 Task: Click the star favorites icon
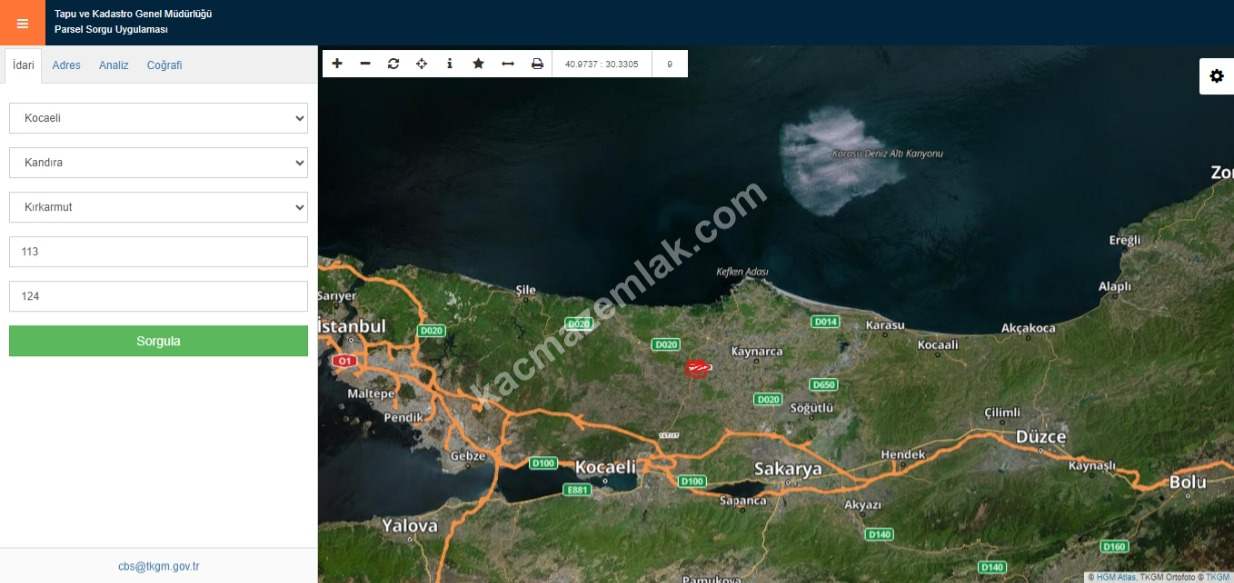478,64
